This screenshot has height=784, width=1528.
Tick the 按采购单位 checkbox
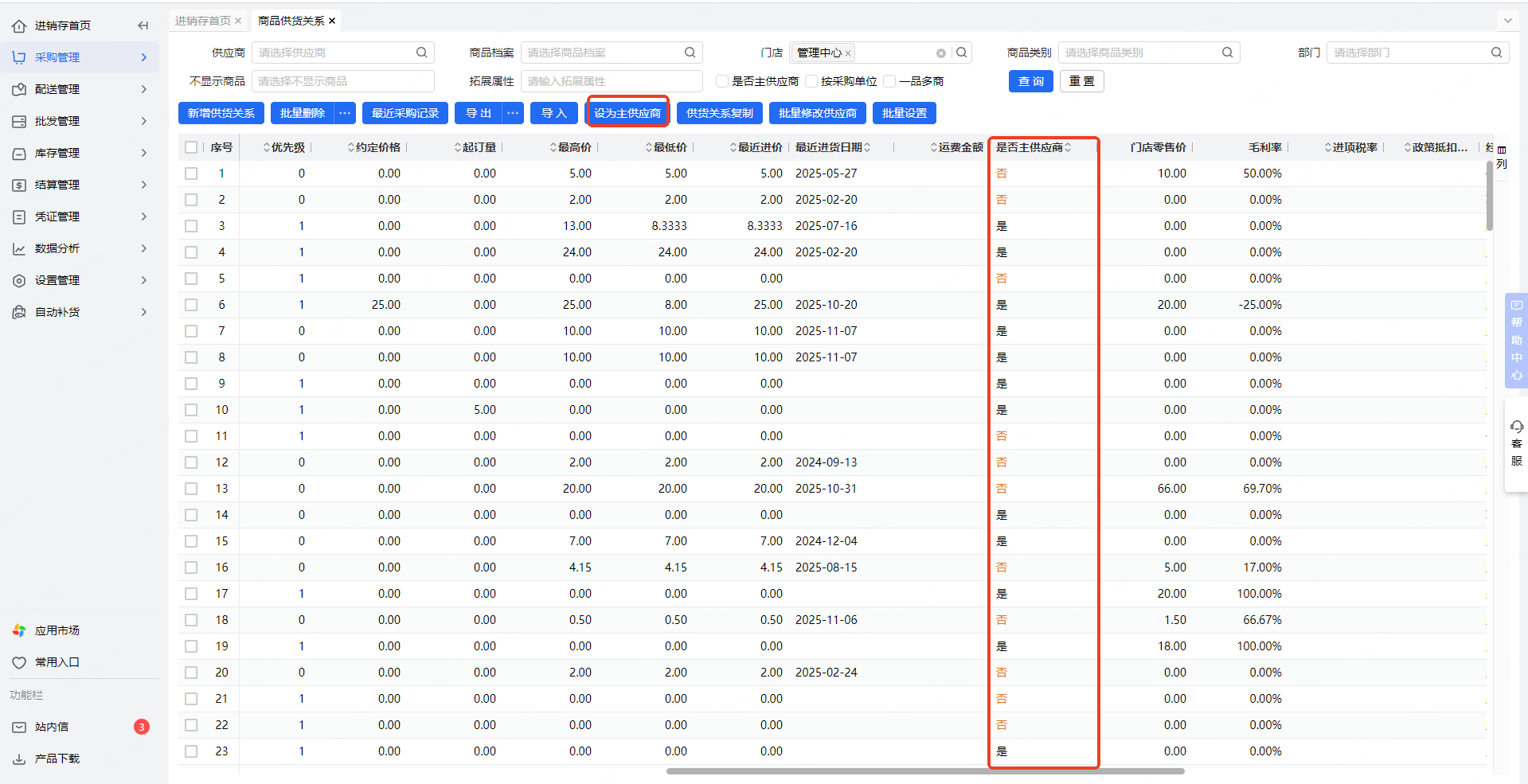pos(811,81)
